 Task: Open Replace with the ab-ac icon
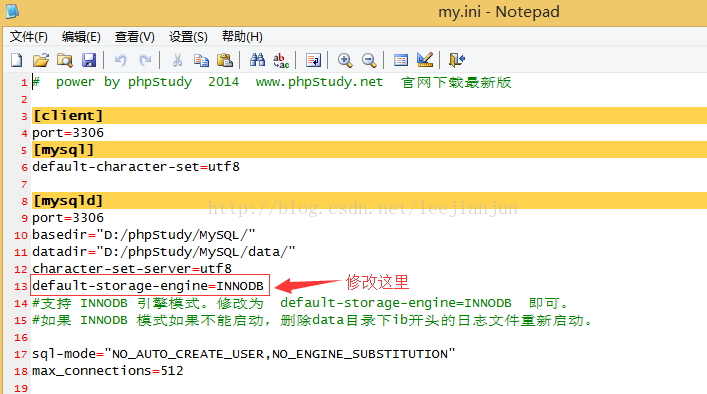pyautogui.click(x=281, y=60)
